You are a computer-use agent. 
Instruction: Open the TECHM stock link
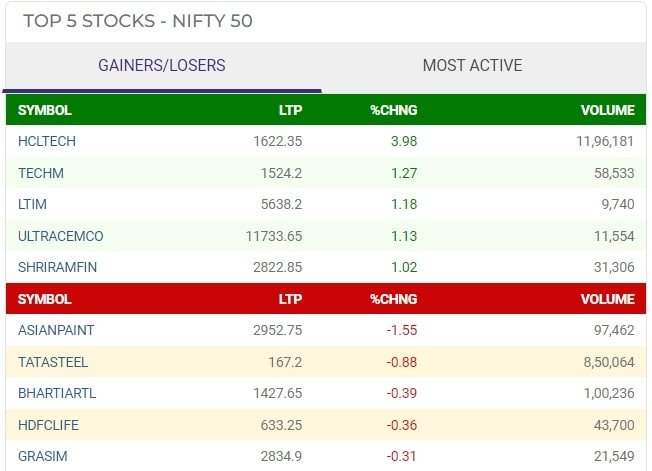(41, 173)
